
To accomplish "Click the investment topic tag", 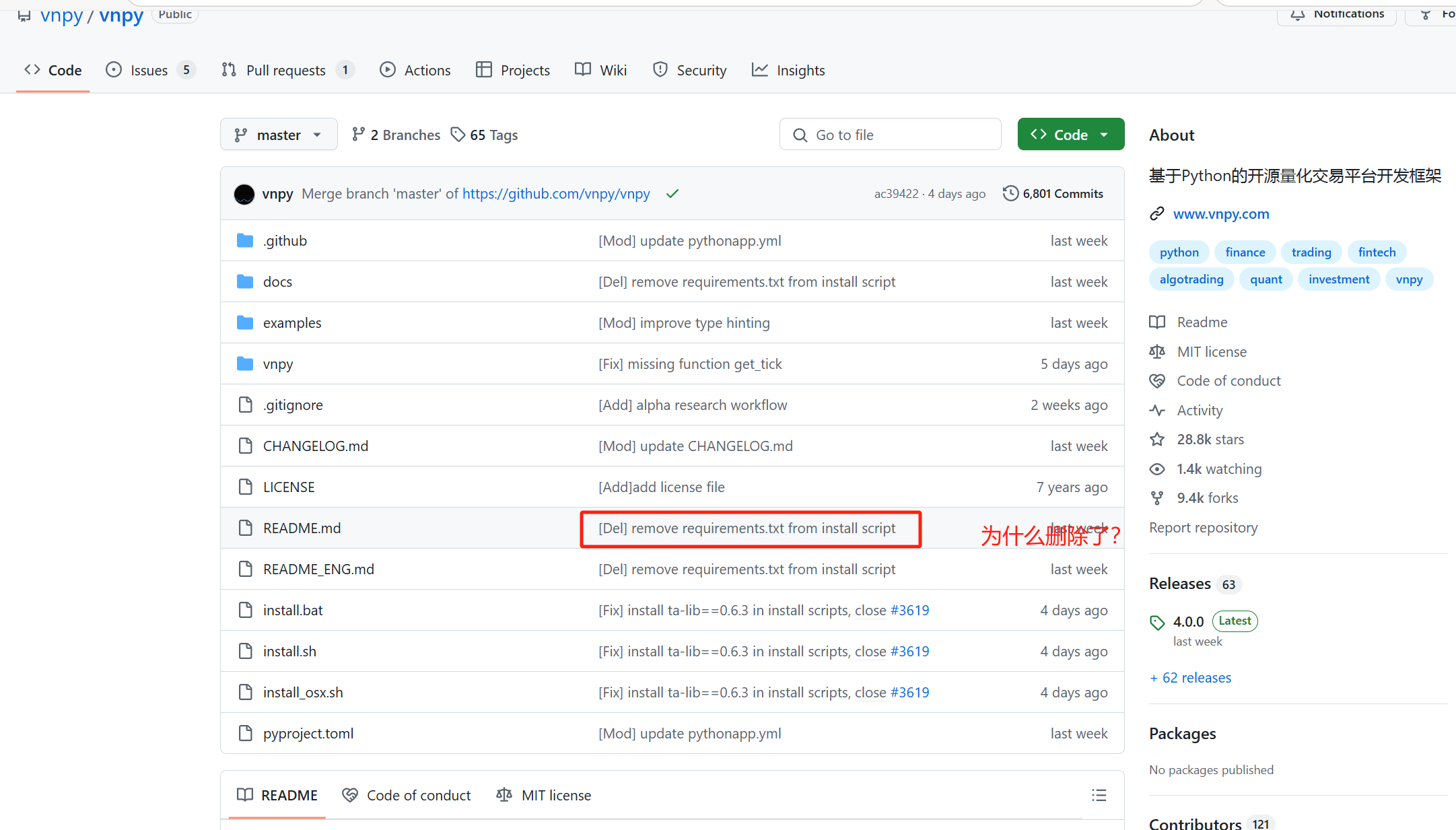I will click(1338, 279).
